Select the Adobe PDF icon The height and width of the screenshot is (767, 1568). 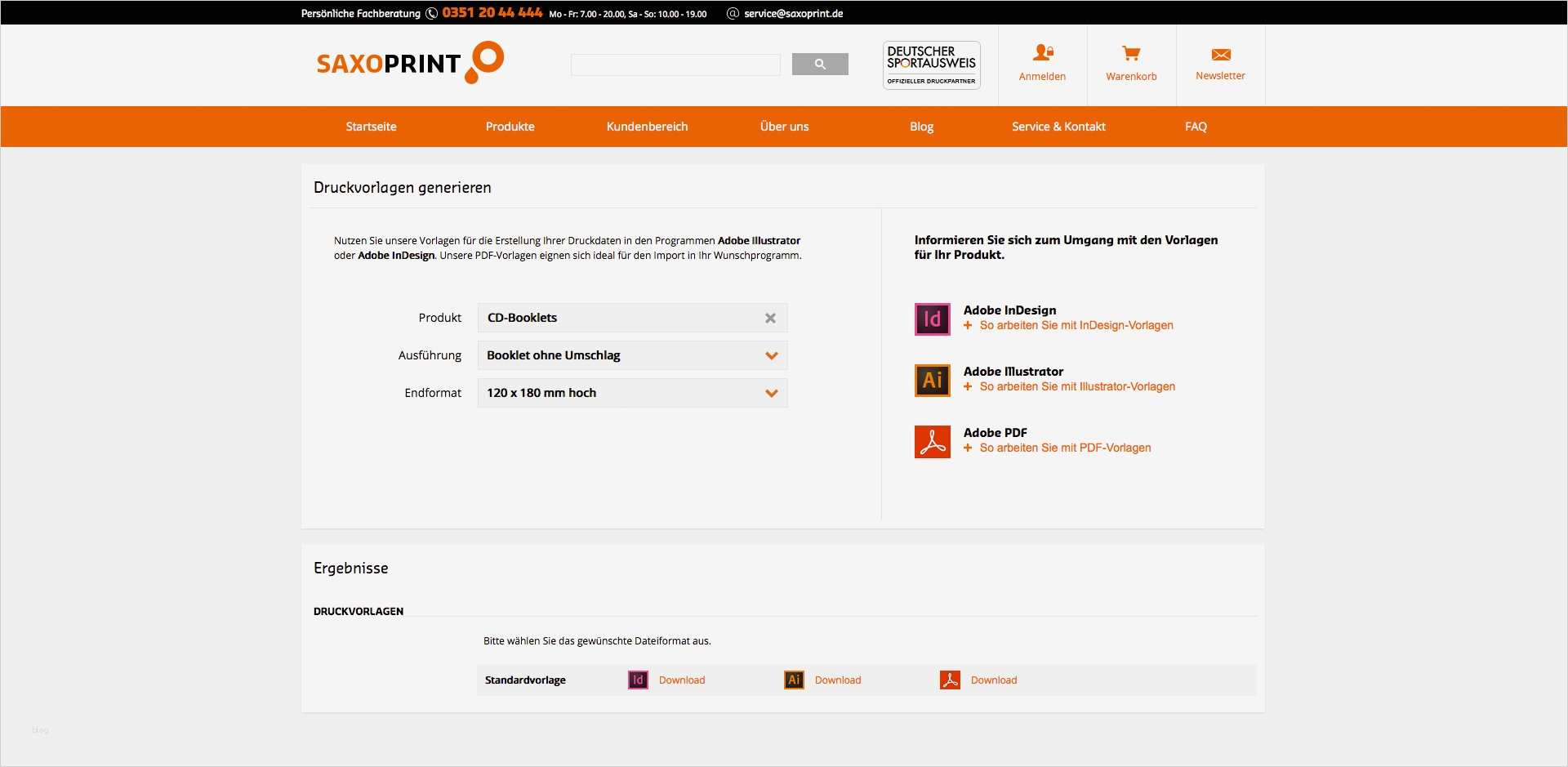point(931,441)
